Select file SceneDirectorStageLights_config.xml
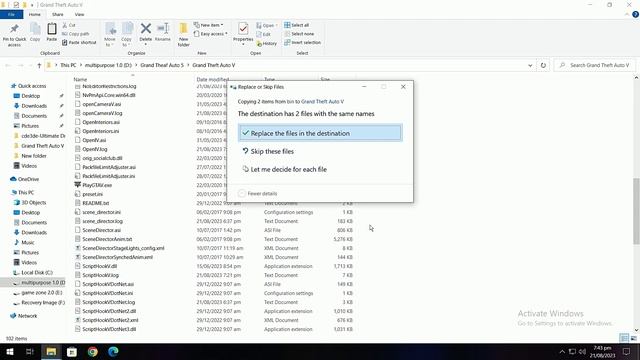Image resolution: width=640 pixels, height=360 pixels. pyautogui.click(x=123, y=248)
